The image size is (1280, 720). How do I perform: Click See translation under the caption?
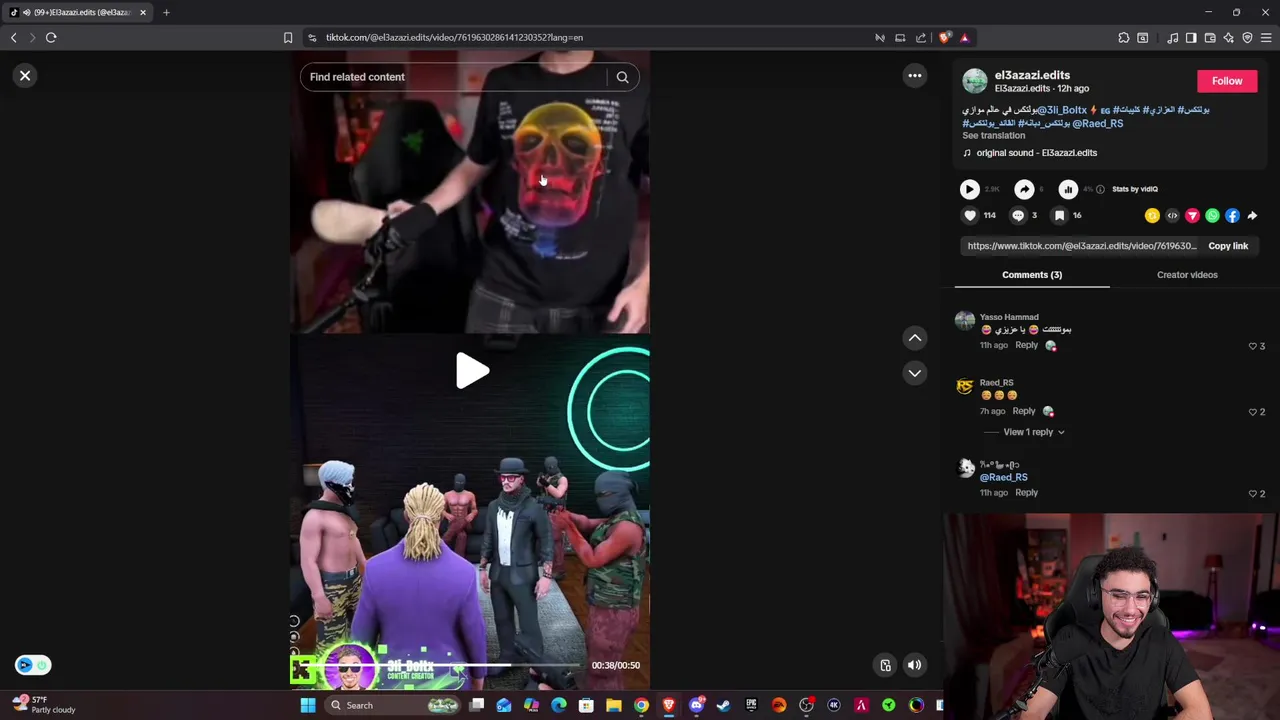pyautogui.click(x=993, y=136)
